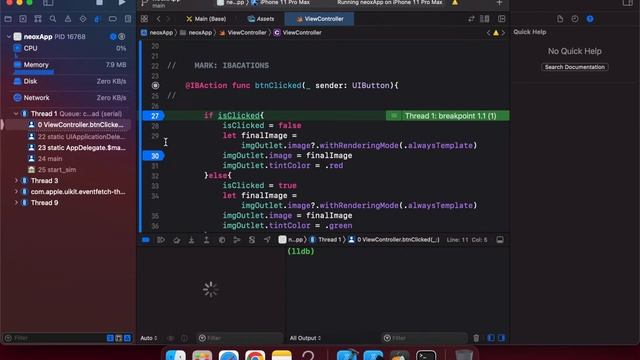Screen dimensions: 640x360
Task: Add an editor on the right
Action: (502, 19)
